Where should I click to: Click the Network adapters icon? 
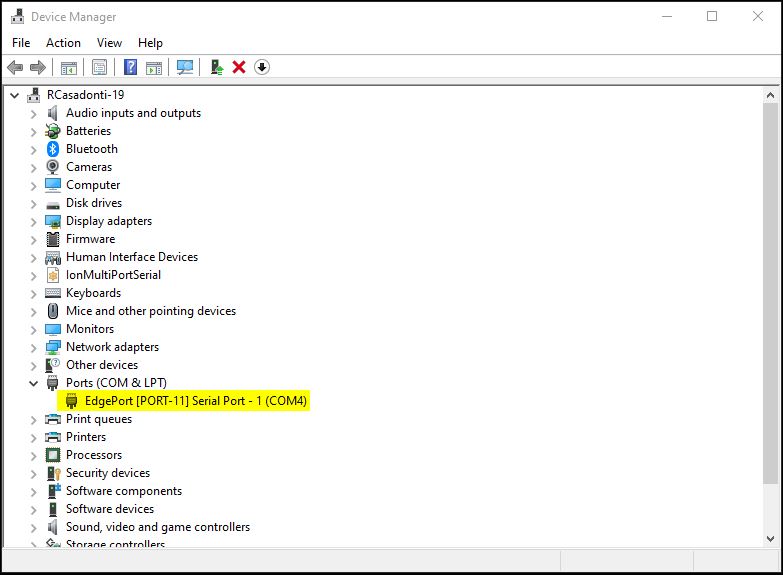(53, 347)
